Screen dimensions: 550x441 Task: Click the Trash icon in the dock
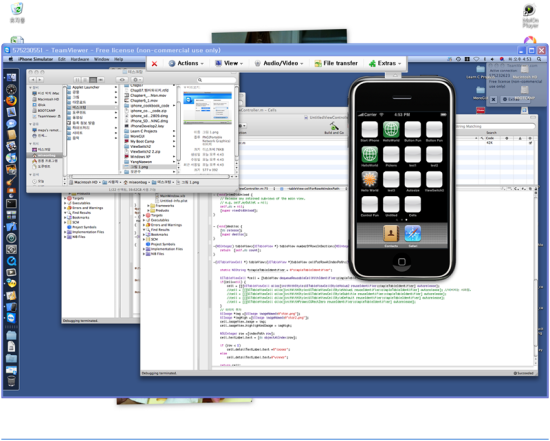[x=11, y=381]
